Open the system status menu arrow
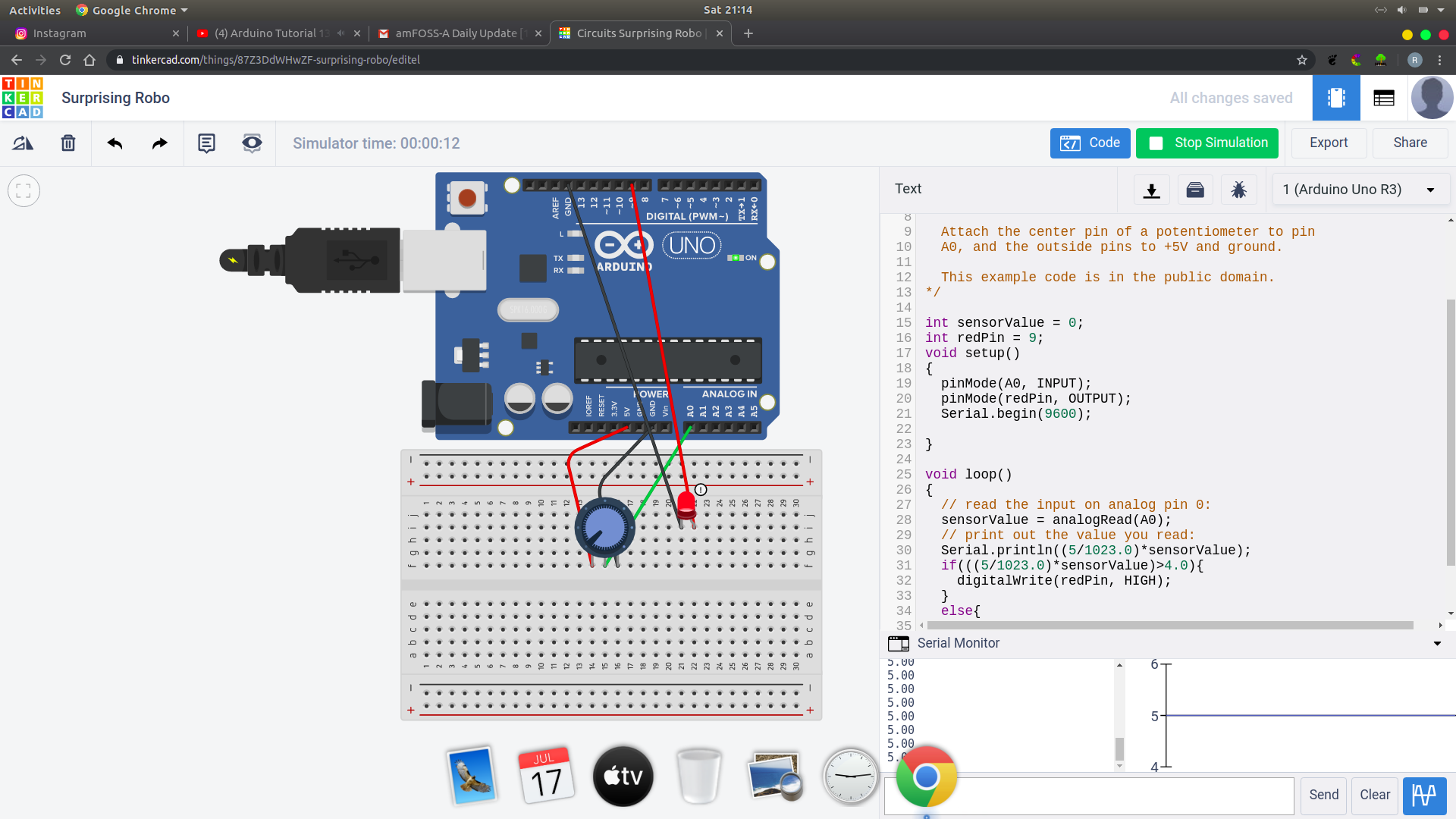The width and height of the screenshot is (1456, 819). click(x=1440, y=10)
